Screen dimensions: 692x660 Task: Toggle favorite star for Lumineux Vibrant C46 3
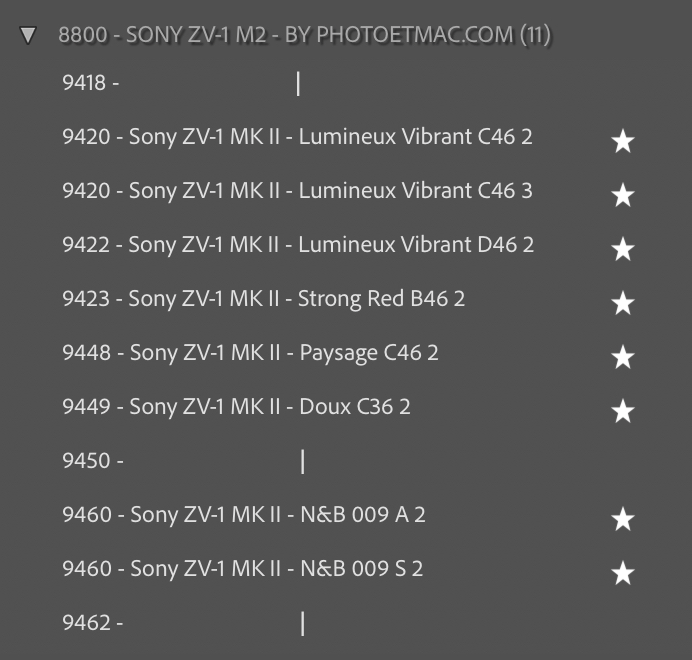(x=622, y=195)
